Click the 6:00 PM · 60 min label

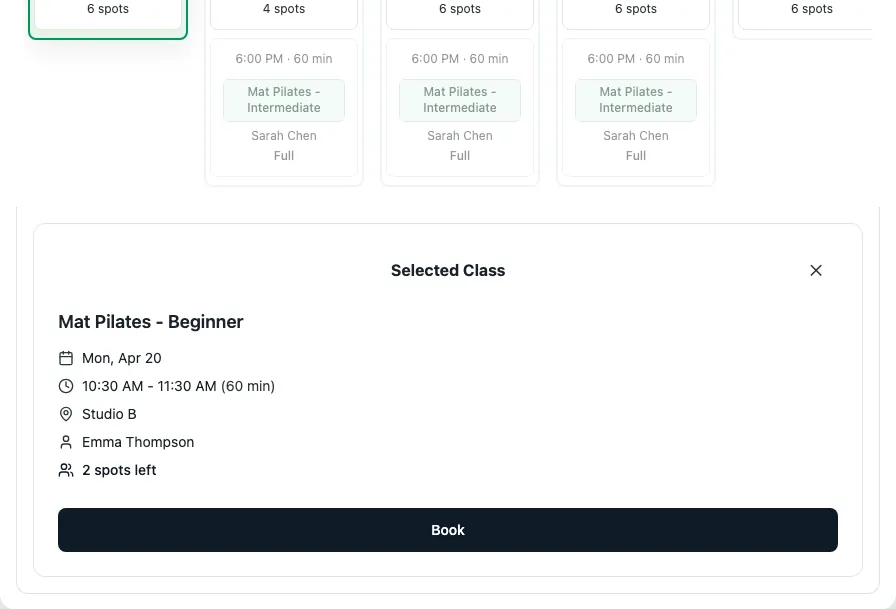click(x=284, y=58)
